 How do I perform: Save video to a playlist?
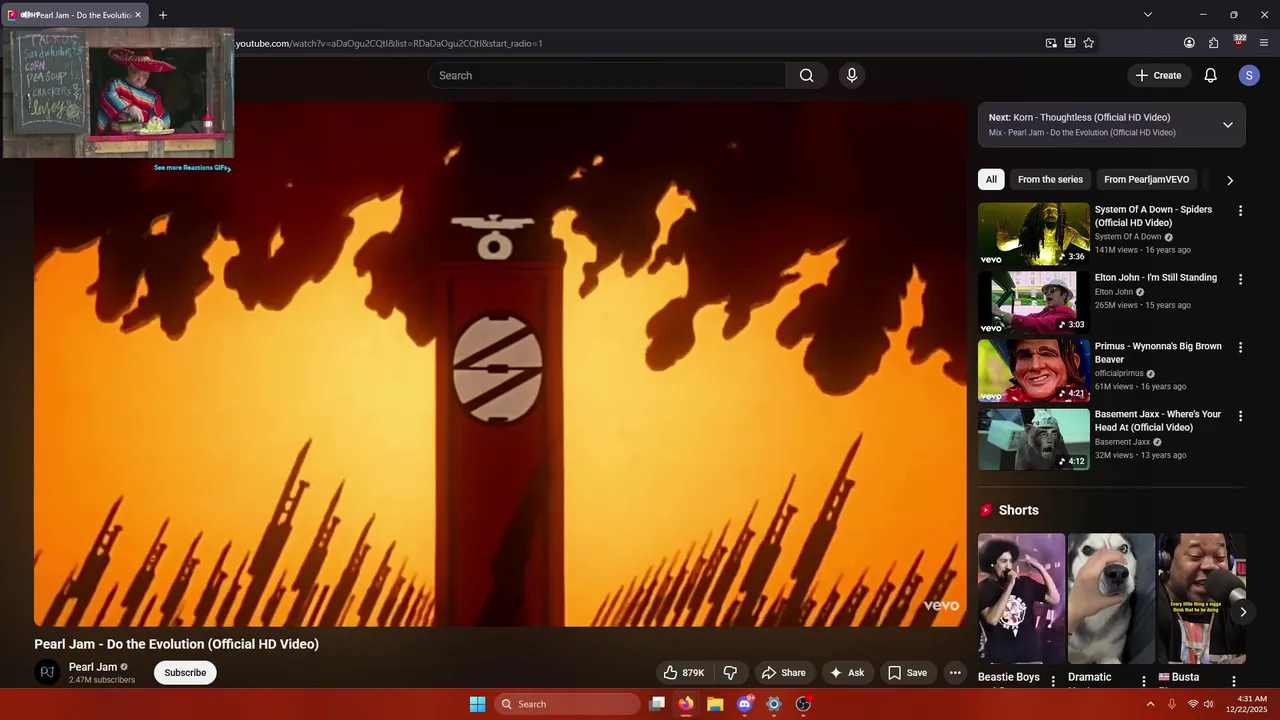pos(907,673)
